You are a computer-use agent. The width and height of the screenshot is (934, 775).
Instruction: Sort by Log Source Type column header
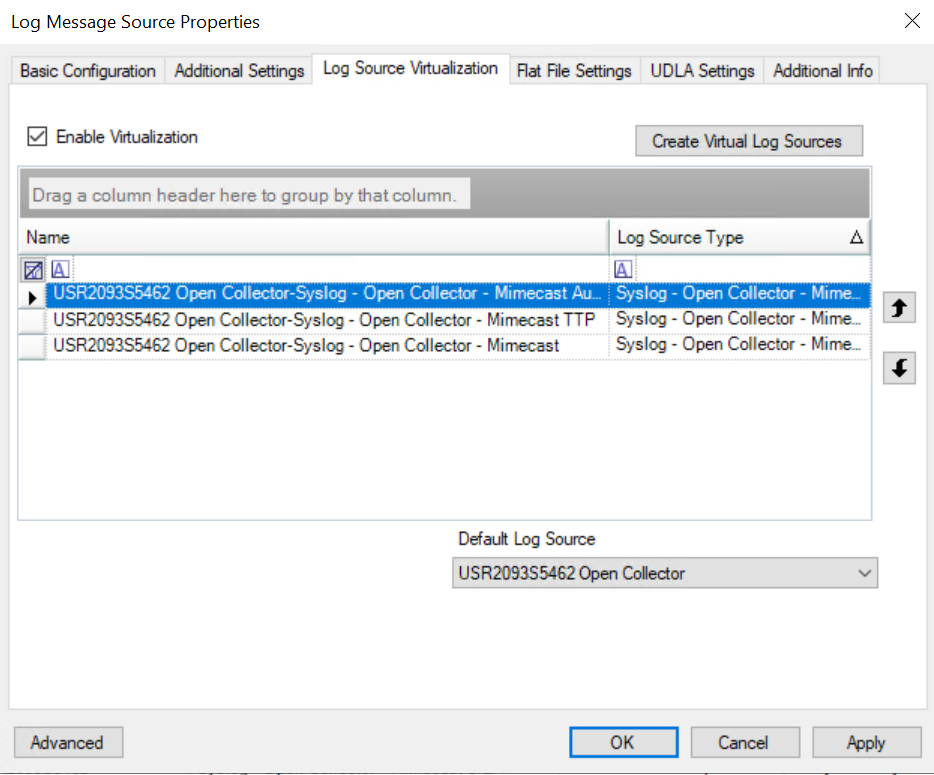739,237
